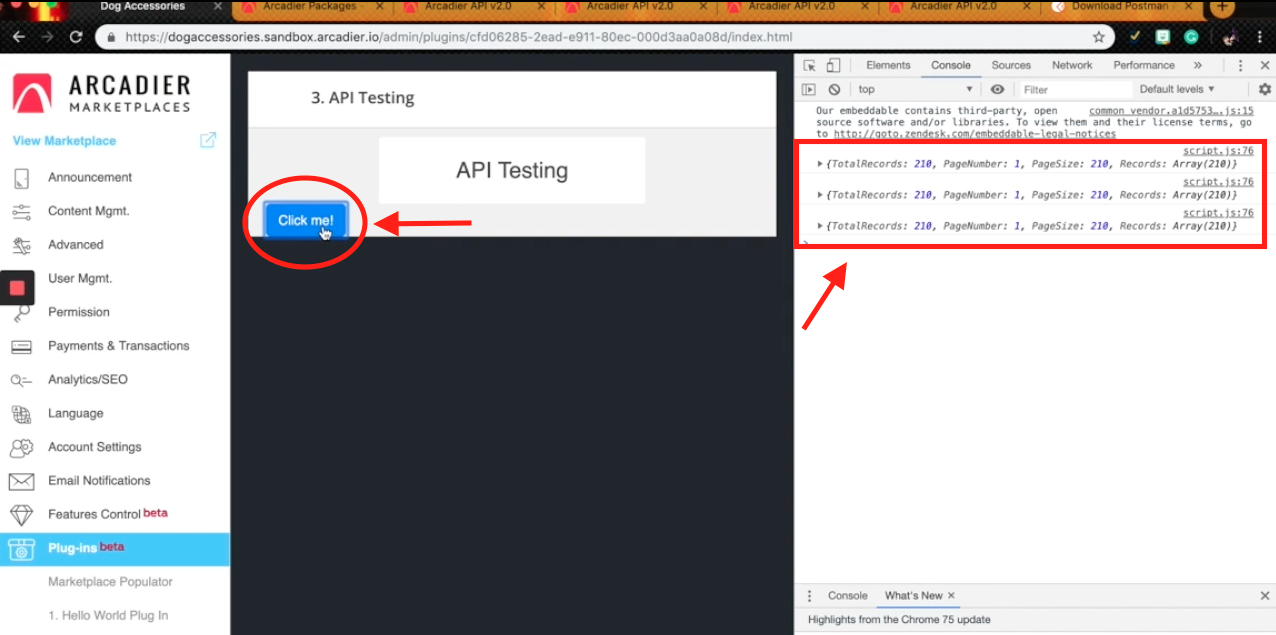Open the User Mgmt. menu item
Viewport: 1276px width, 635px height.
coord(80,279)
